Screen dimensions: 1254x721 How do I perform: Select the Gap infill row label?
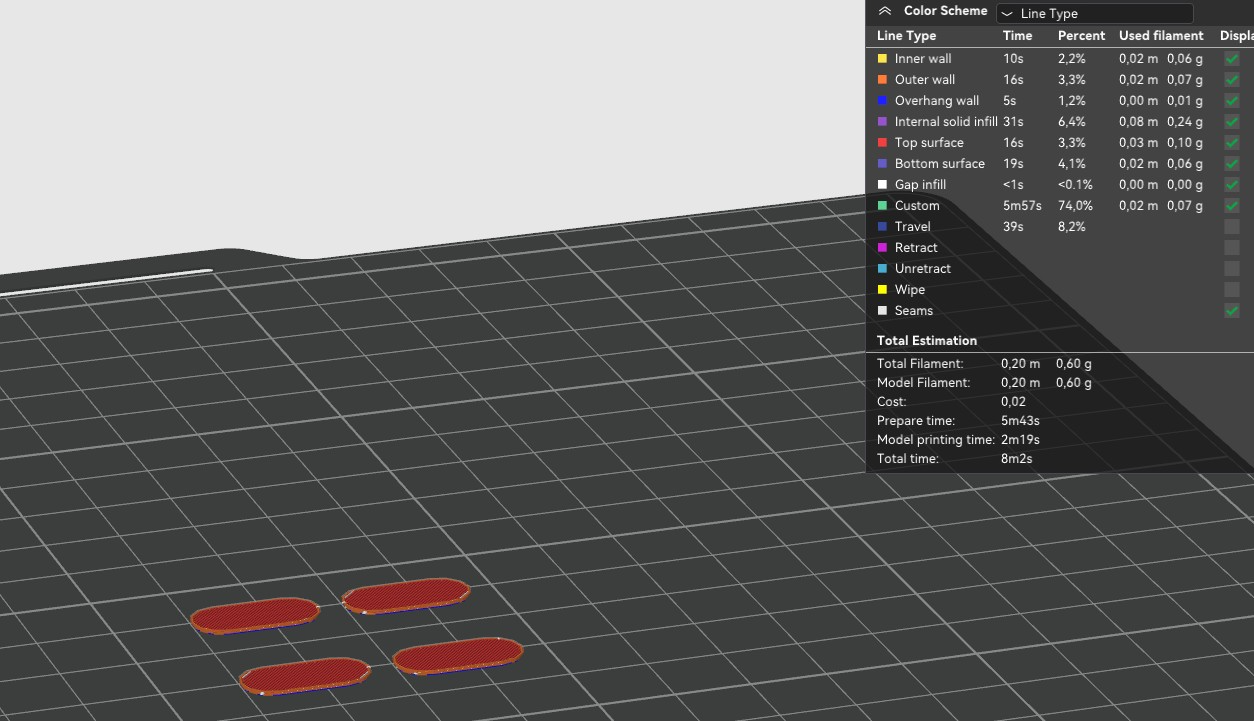click(920, 185)
